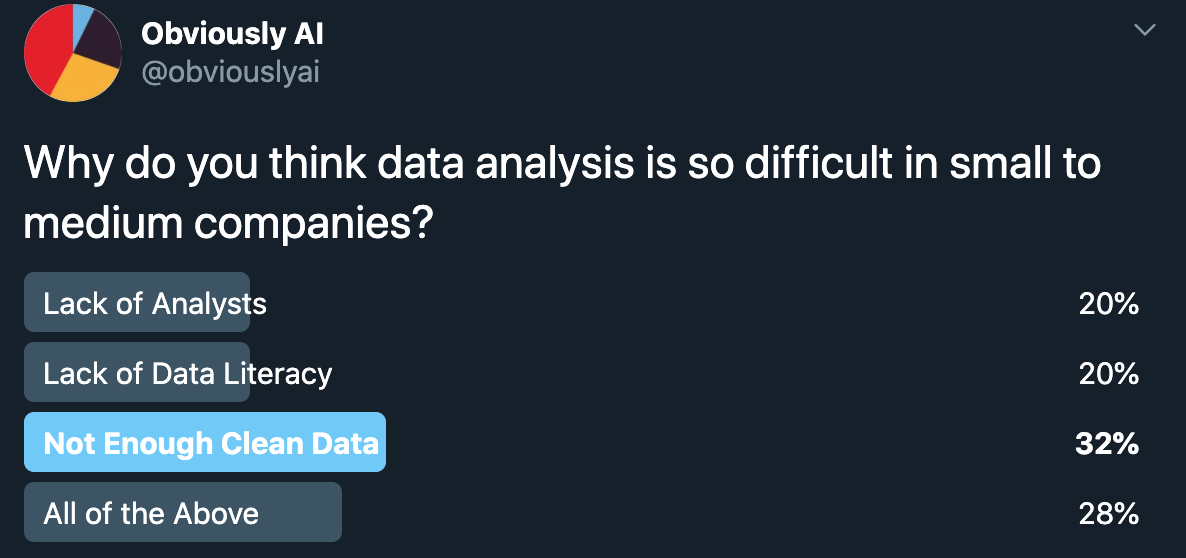Screen dimensions: 1186x558
Task: Click the 28% result for All of the Above
Action: click(1109, 514)
